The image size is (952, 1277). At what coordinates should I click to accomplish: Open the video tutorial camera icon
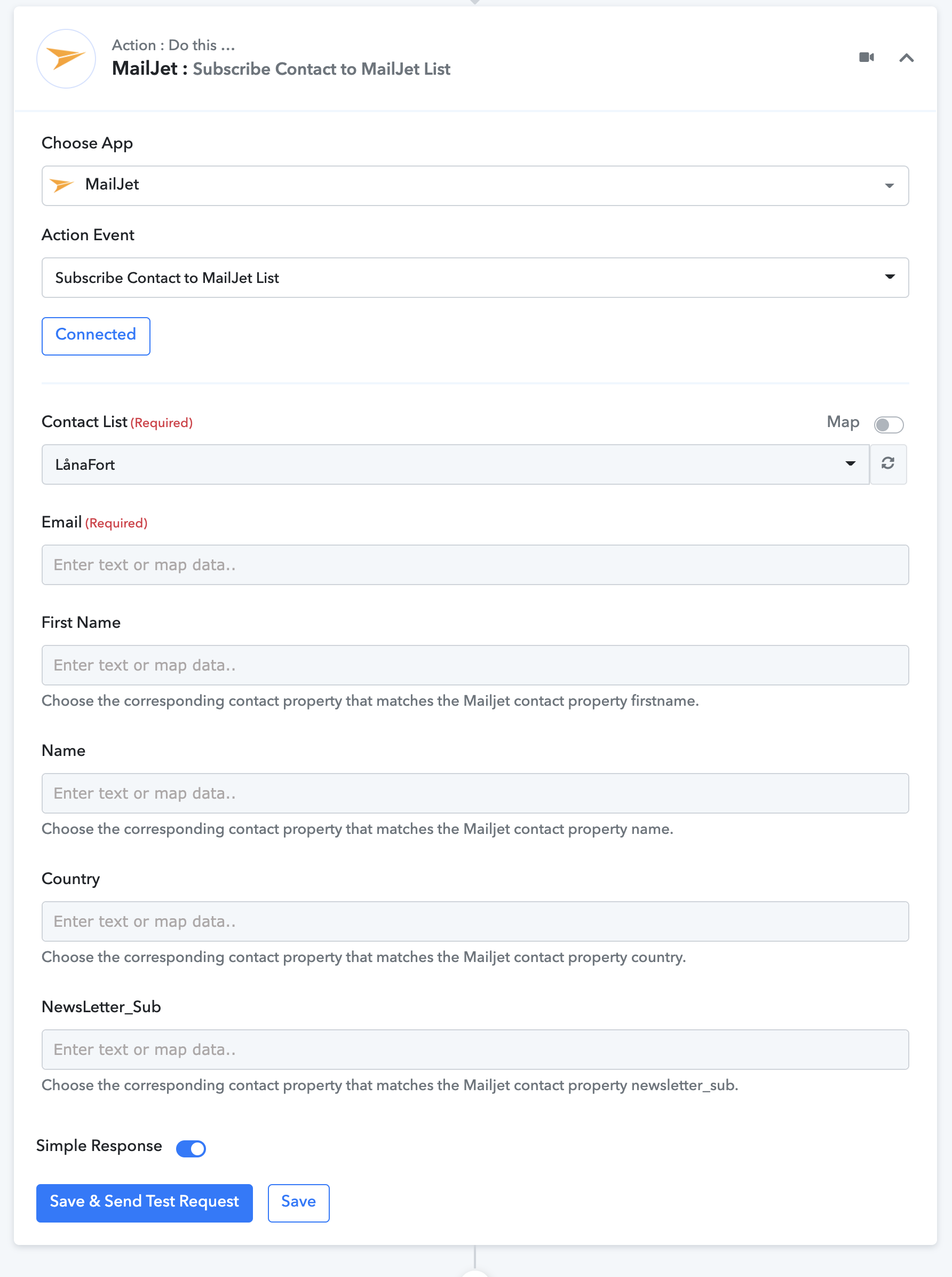tap(866, 58)
